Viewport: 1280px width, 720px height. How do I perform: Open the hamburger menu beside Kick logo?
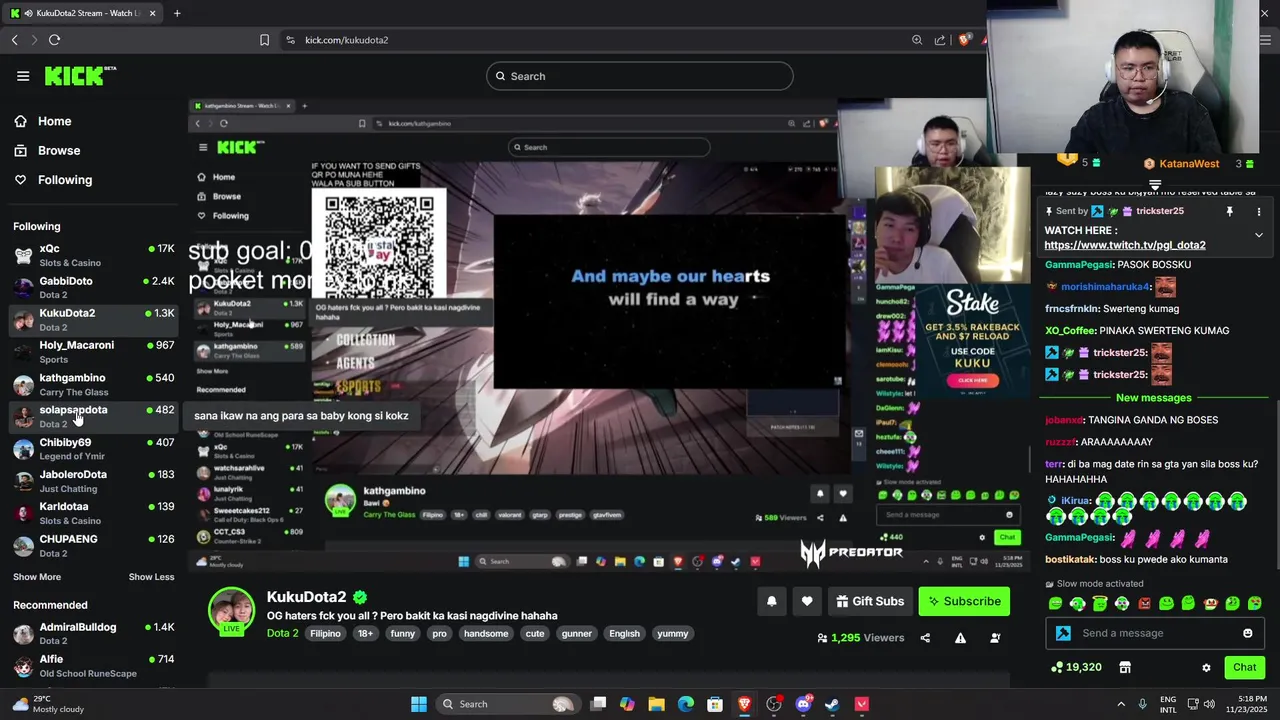[x=23, y=76]
